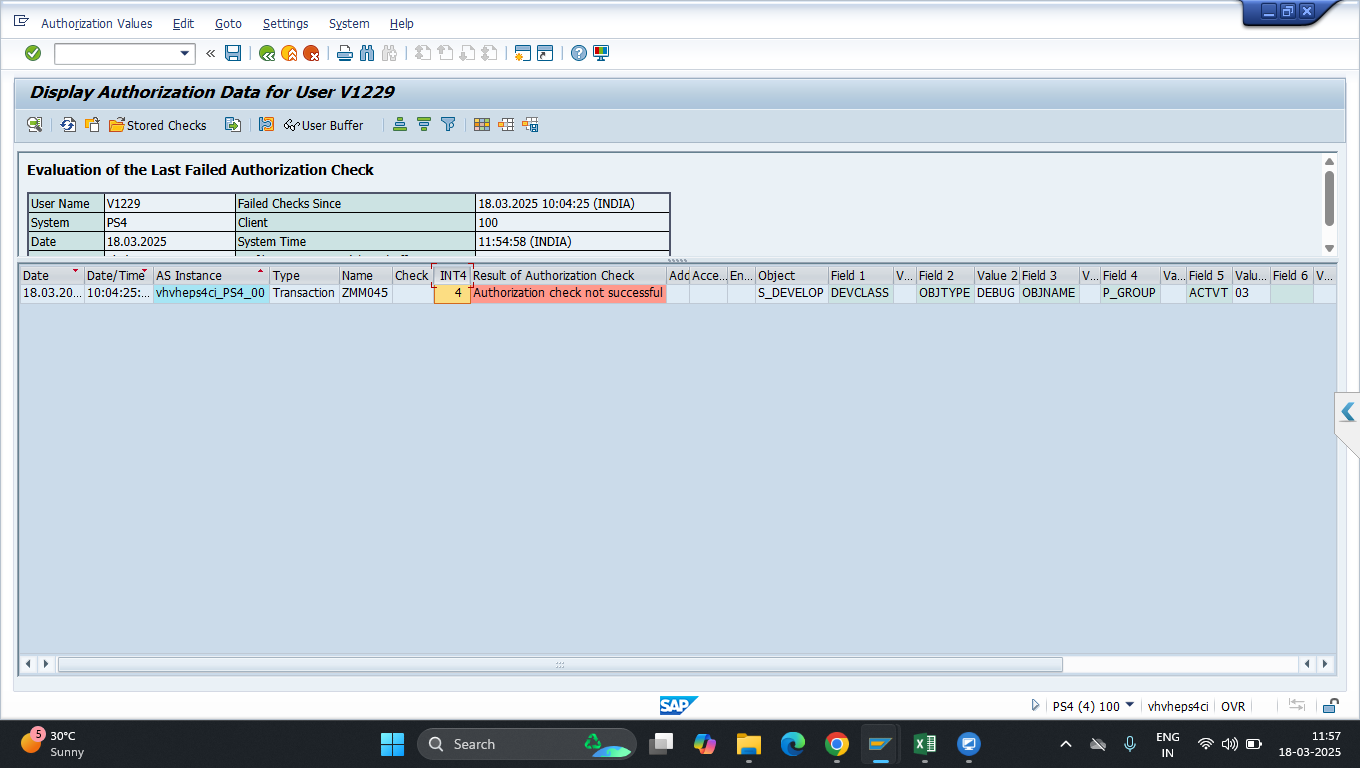Click the Set Filter funnel icon
Screen dimensions: 1360x768
[x=448, y=125]
